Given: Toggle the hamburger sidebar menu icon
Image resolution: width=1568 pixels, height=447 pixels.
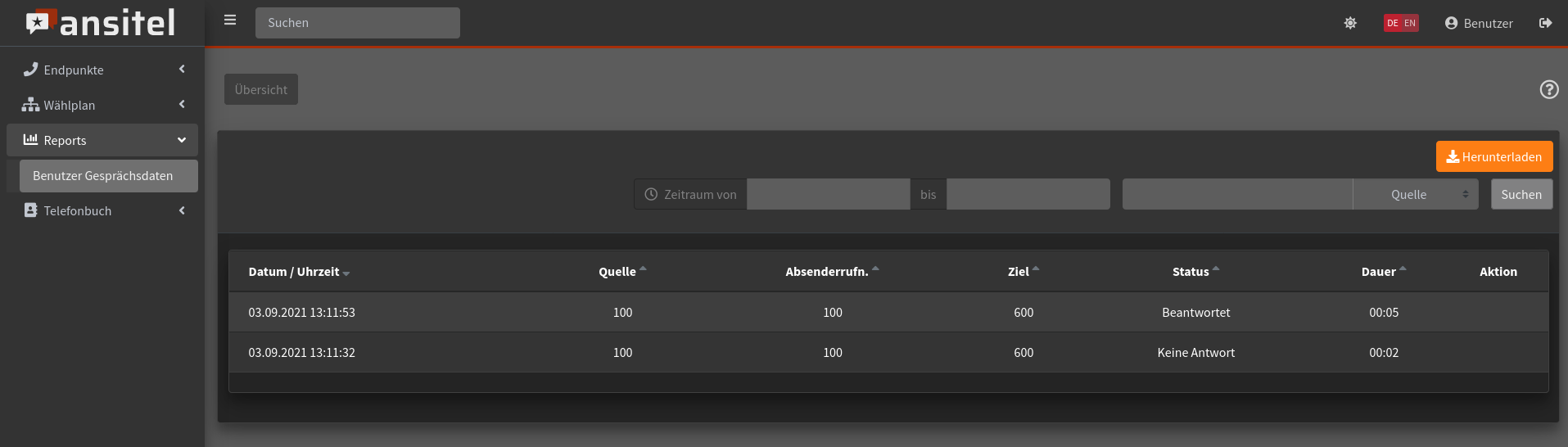Looking at the screenshot, I should tap(230, 20).
